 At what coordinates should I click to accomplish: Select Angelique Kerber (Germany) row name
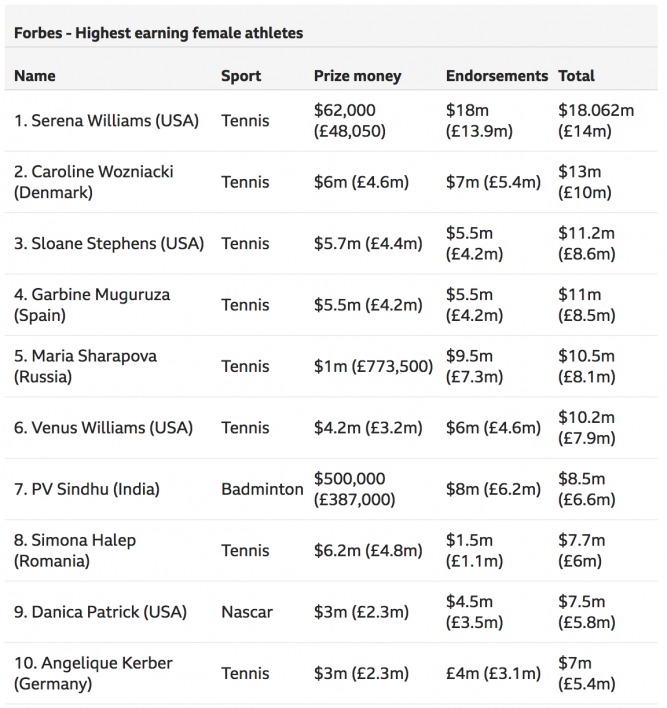[93, 674]
